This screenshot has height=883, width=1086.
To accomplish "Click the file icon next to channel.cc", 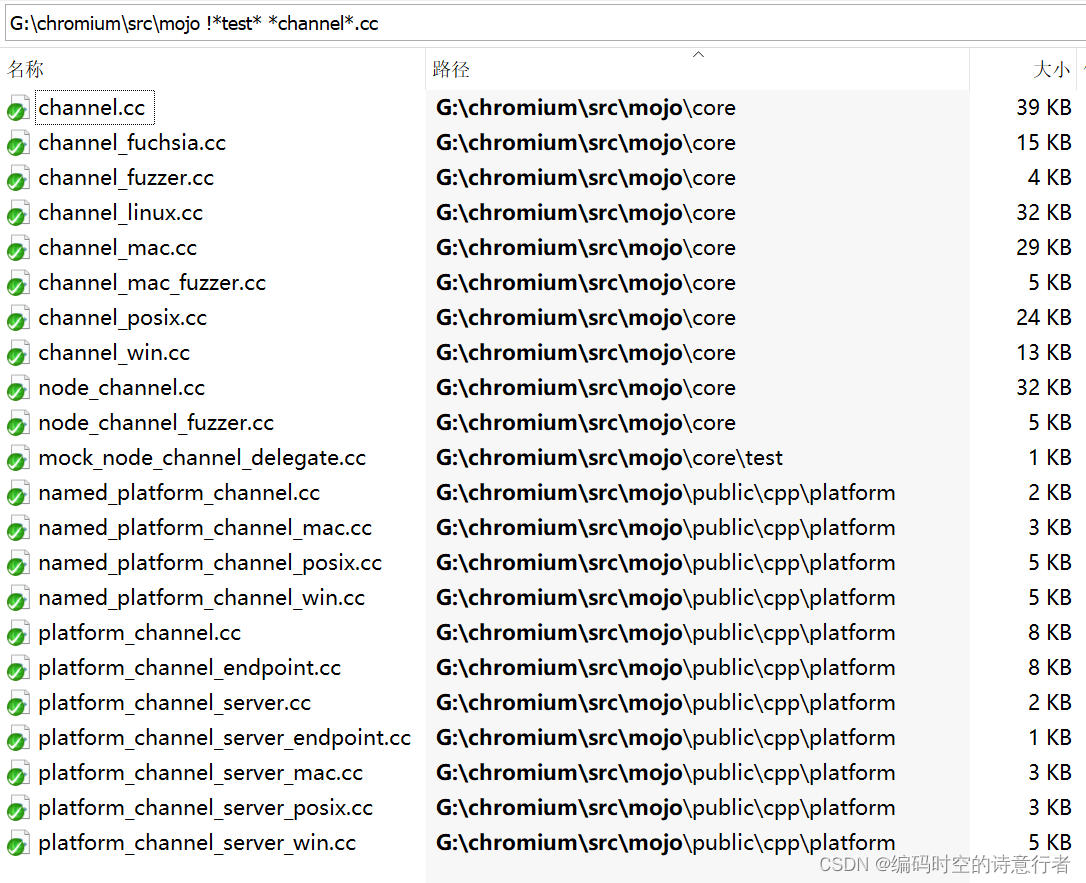I will tap(18, 109).
